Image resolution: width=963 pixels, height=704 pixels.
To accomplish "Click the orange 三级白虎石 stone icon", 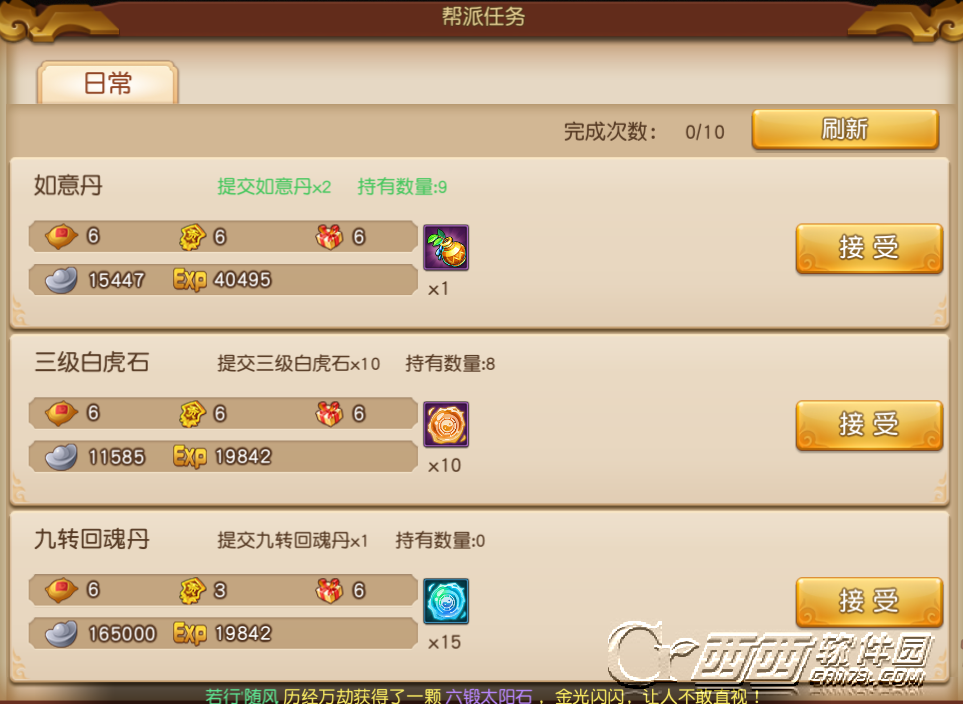I will point(446,424).
